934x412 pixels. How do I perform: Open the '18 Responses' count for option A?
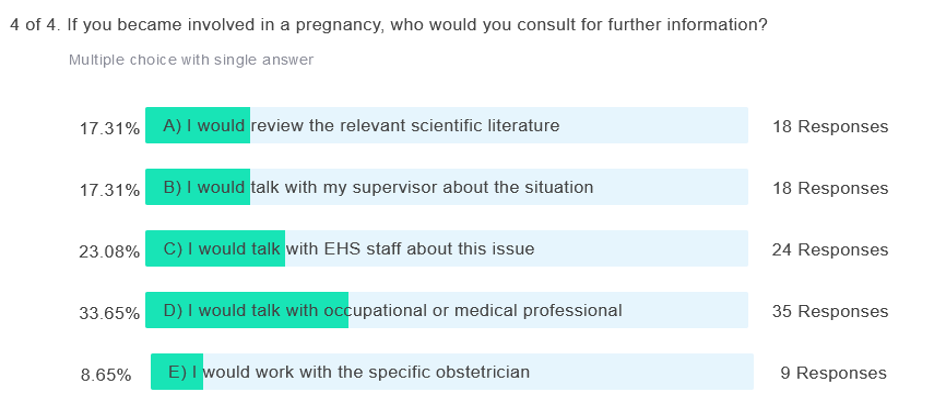[x=830, y=126]
